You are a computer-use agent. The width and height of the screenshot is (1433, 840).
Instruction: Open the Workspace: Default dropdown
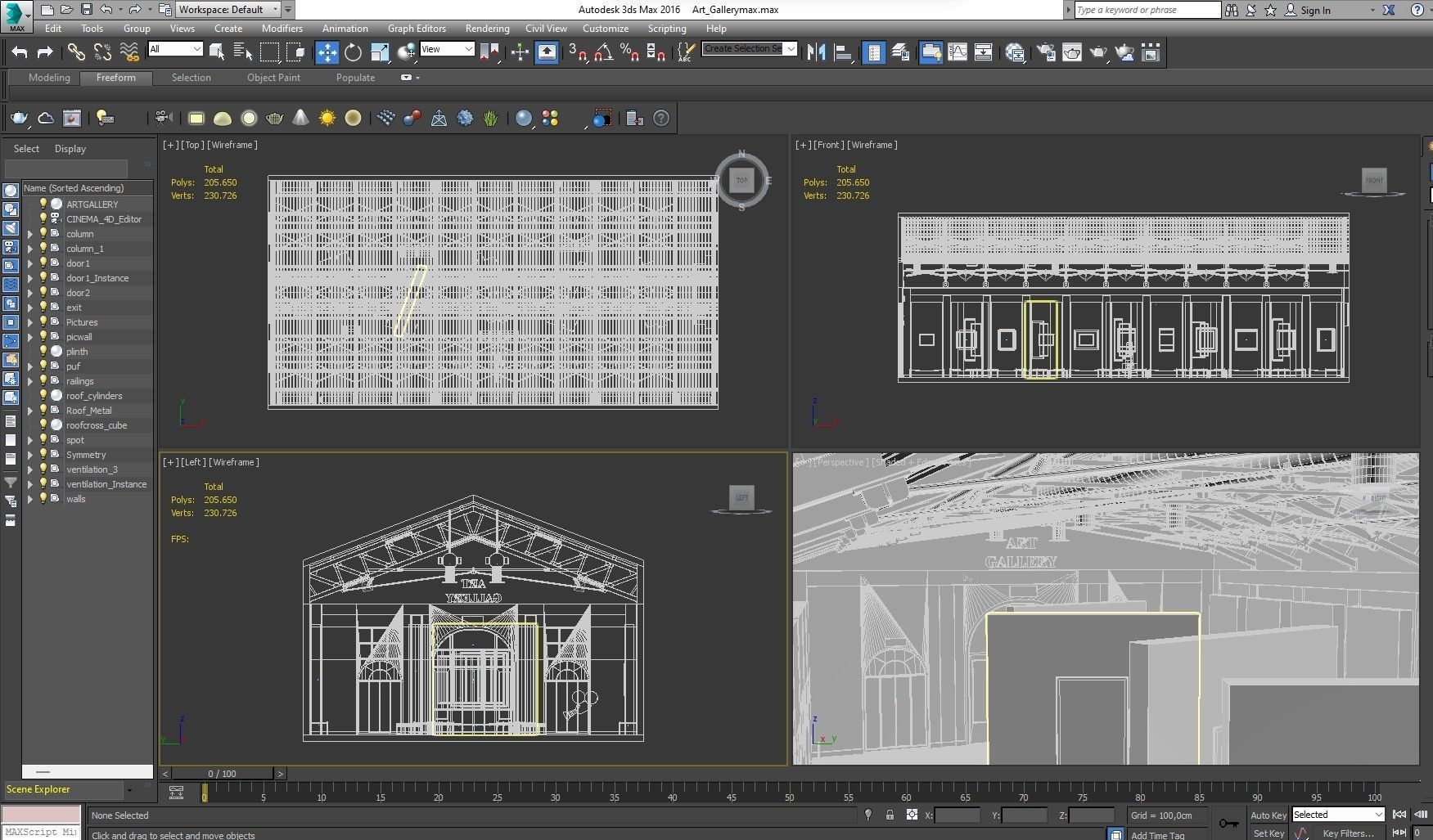click(x=229, y=10)
